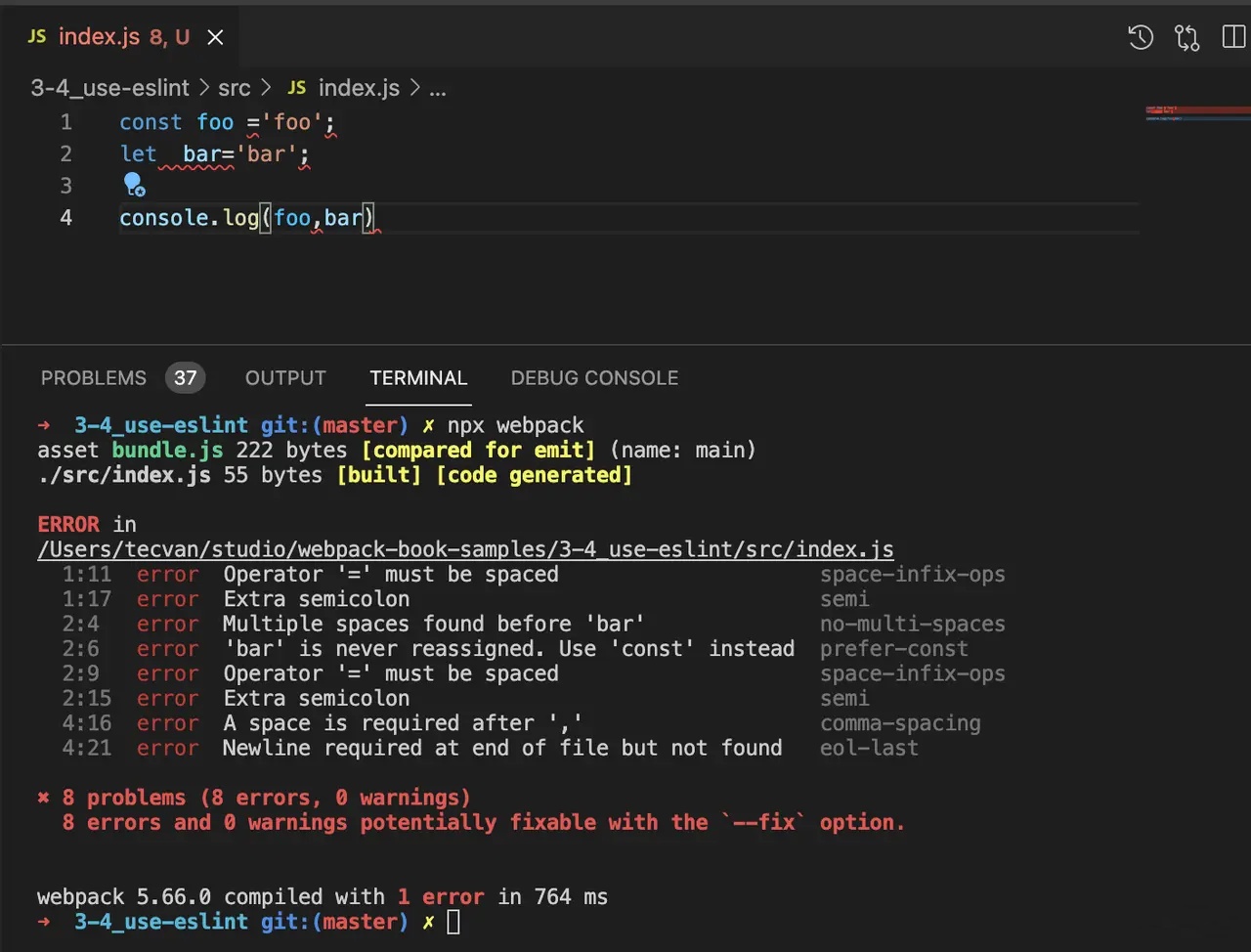1251x952 pixels.
Task: Open the 3-4_use-eslint breadcrumb folder
Action: [109, 88]
